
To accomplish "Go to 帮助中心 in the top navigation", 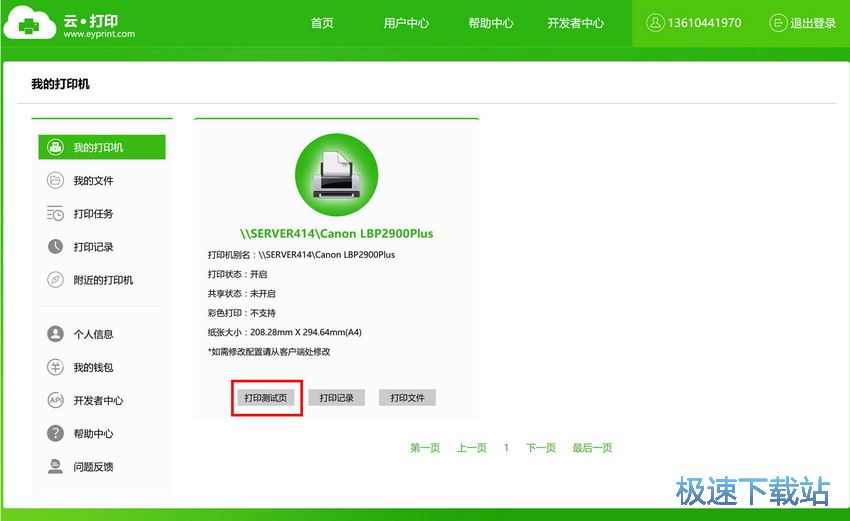I will pyautogui.click(x=491, y=23).
